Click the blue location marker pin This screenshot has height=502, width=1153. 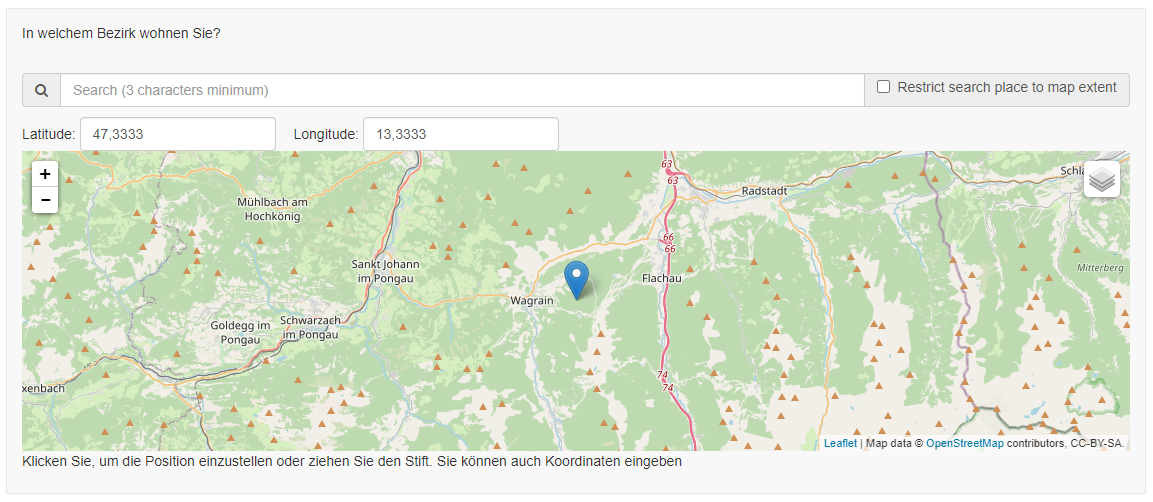[577, 279]
